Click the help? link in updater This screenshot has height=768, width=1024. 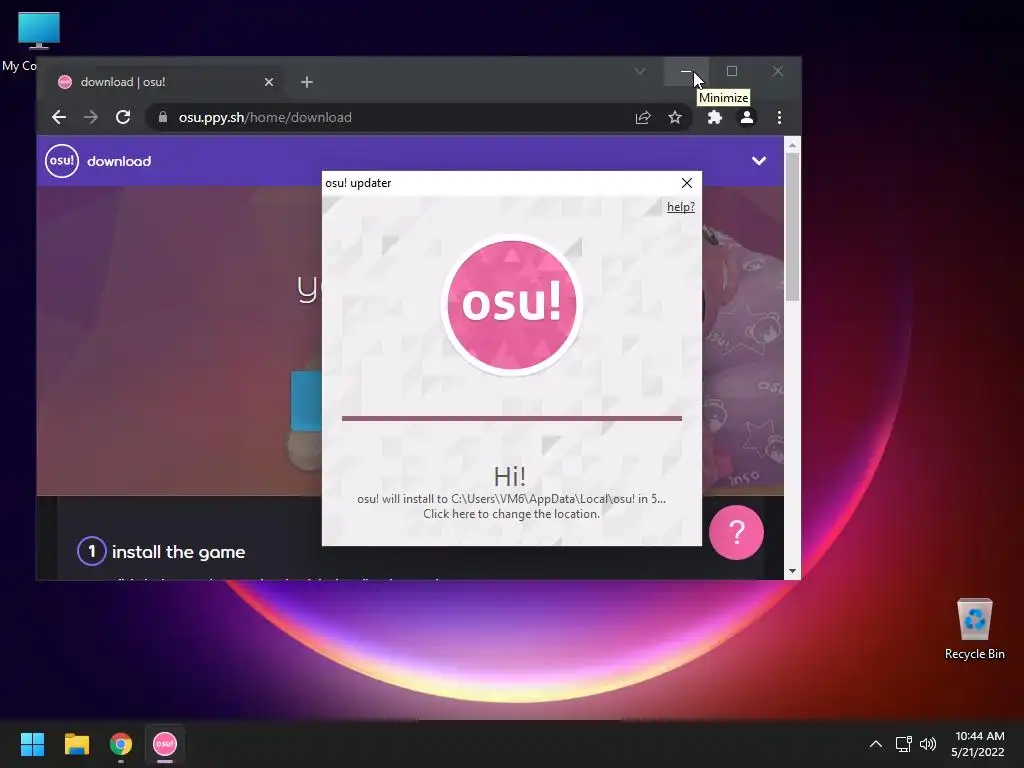pyautogui.click(x=680, y=207)
